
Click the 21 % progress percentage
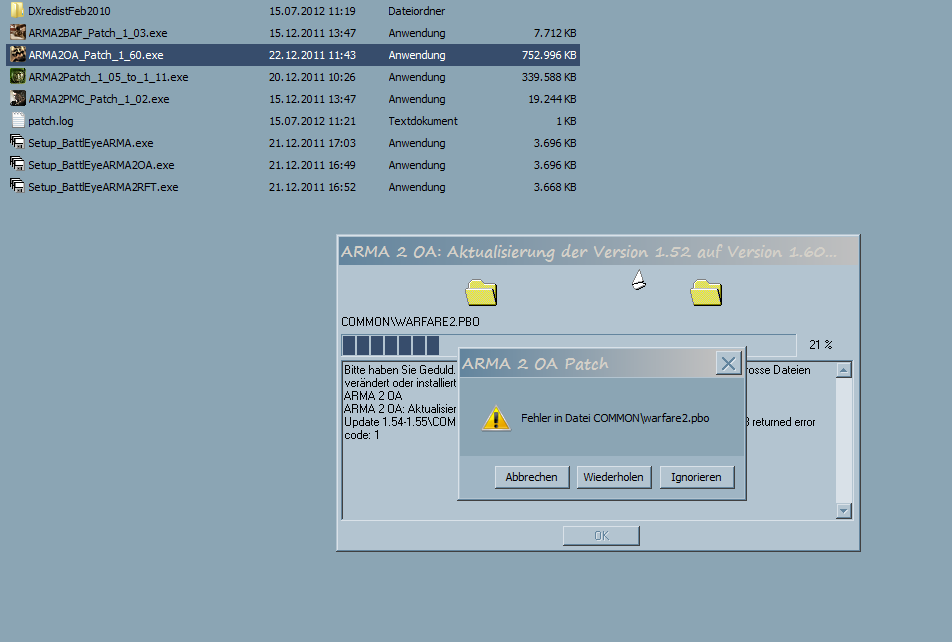821,345
